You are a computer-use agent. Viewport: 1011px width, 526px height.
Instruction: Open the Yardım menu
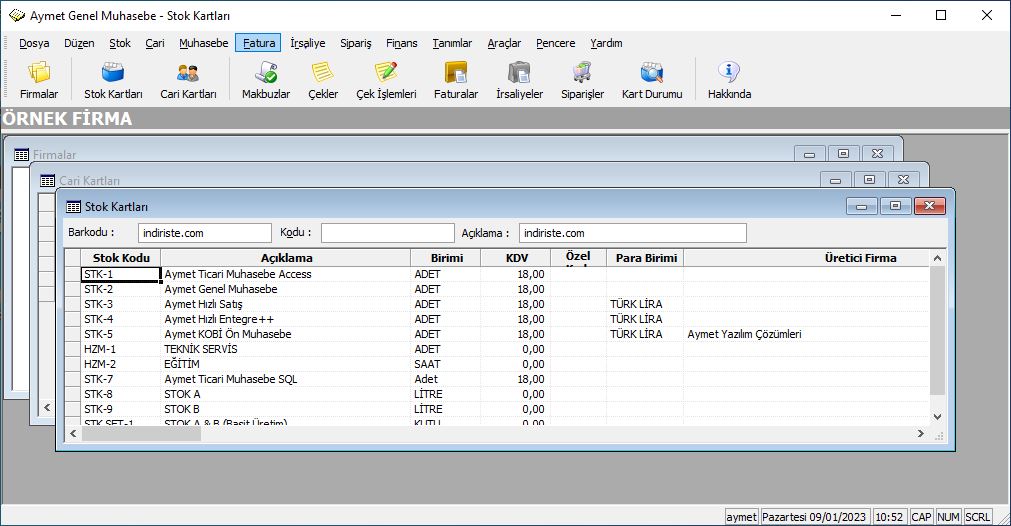point(606,43)
